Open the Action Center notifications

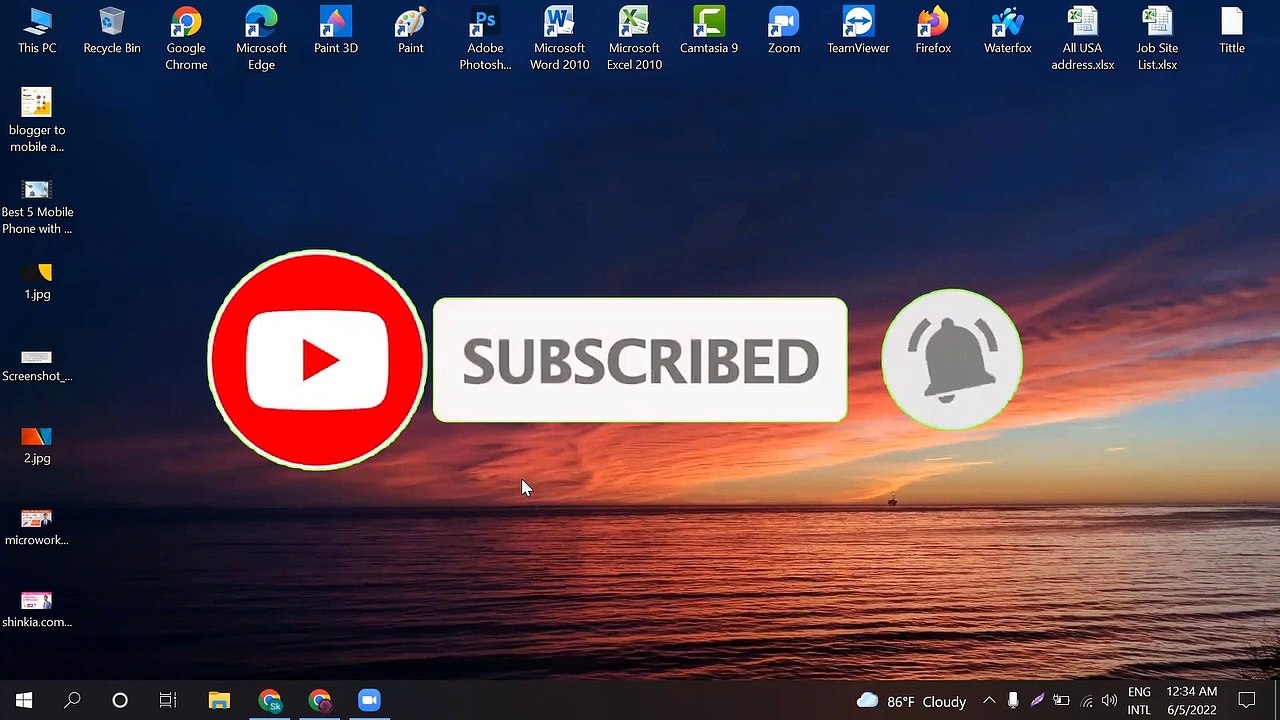(x=1247, y=701)
